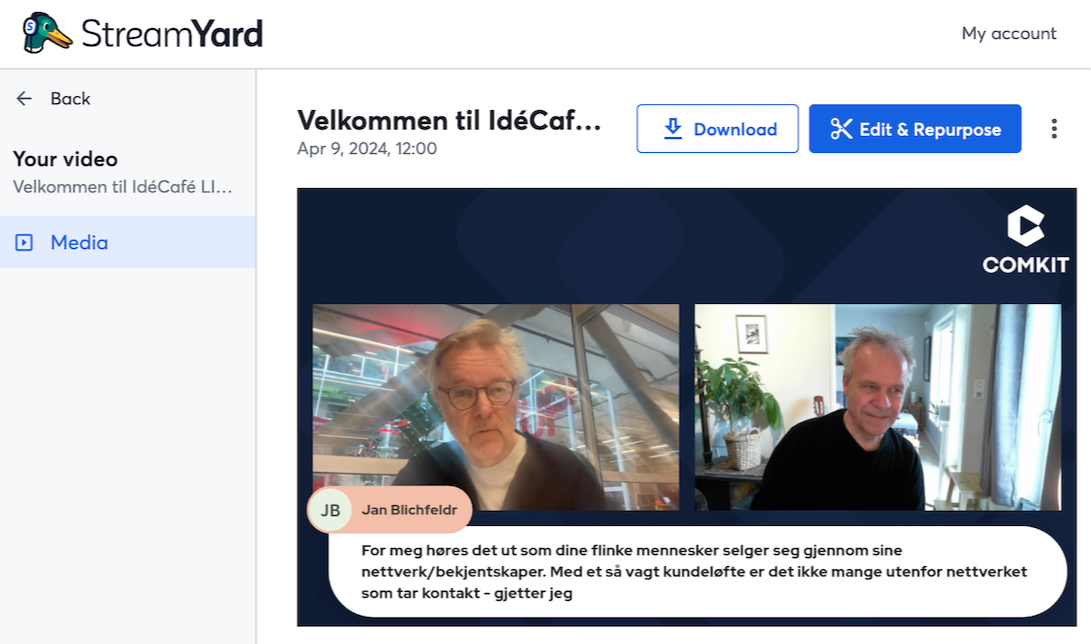Click the back arrow icon
1091x644 pixels.
pyautogui.click(x=24, y=99)
